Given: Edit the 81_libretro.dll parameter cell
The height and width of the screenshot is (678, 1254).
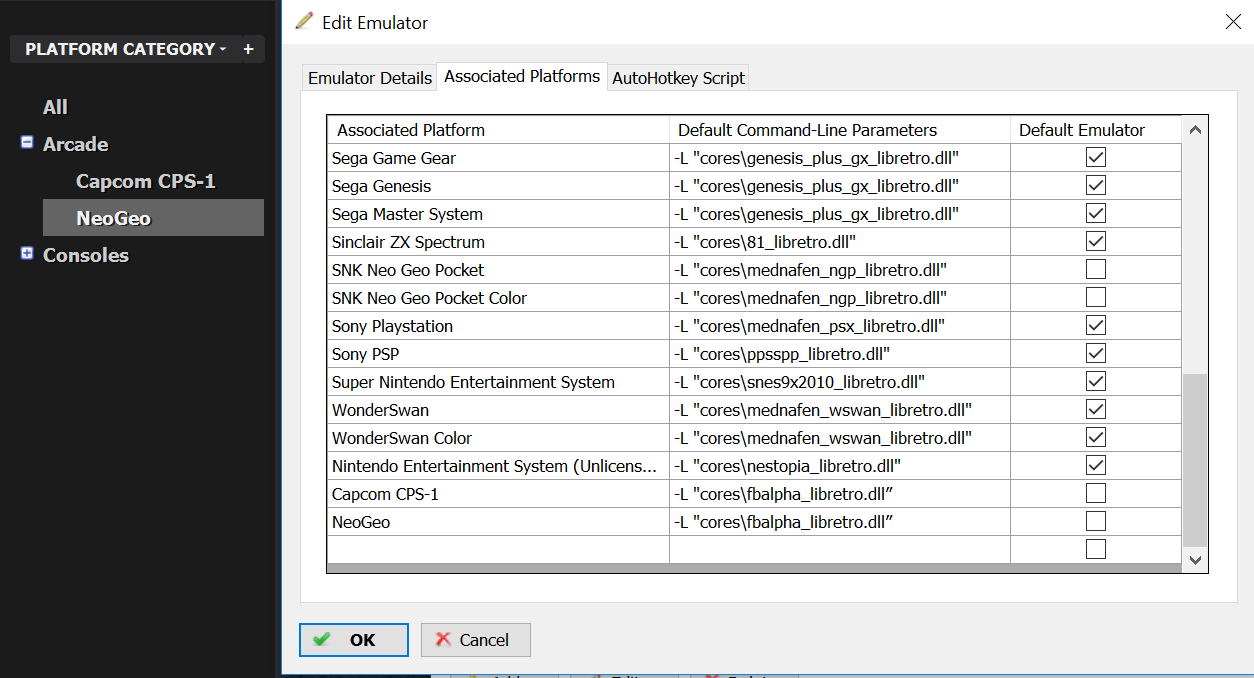Looking at the screenshot, I should point(840,241).
